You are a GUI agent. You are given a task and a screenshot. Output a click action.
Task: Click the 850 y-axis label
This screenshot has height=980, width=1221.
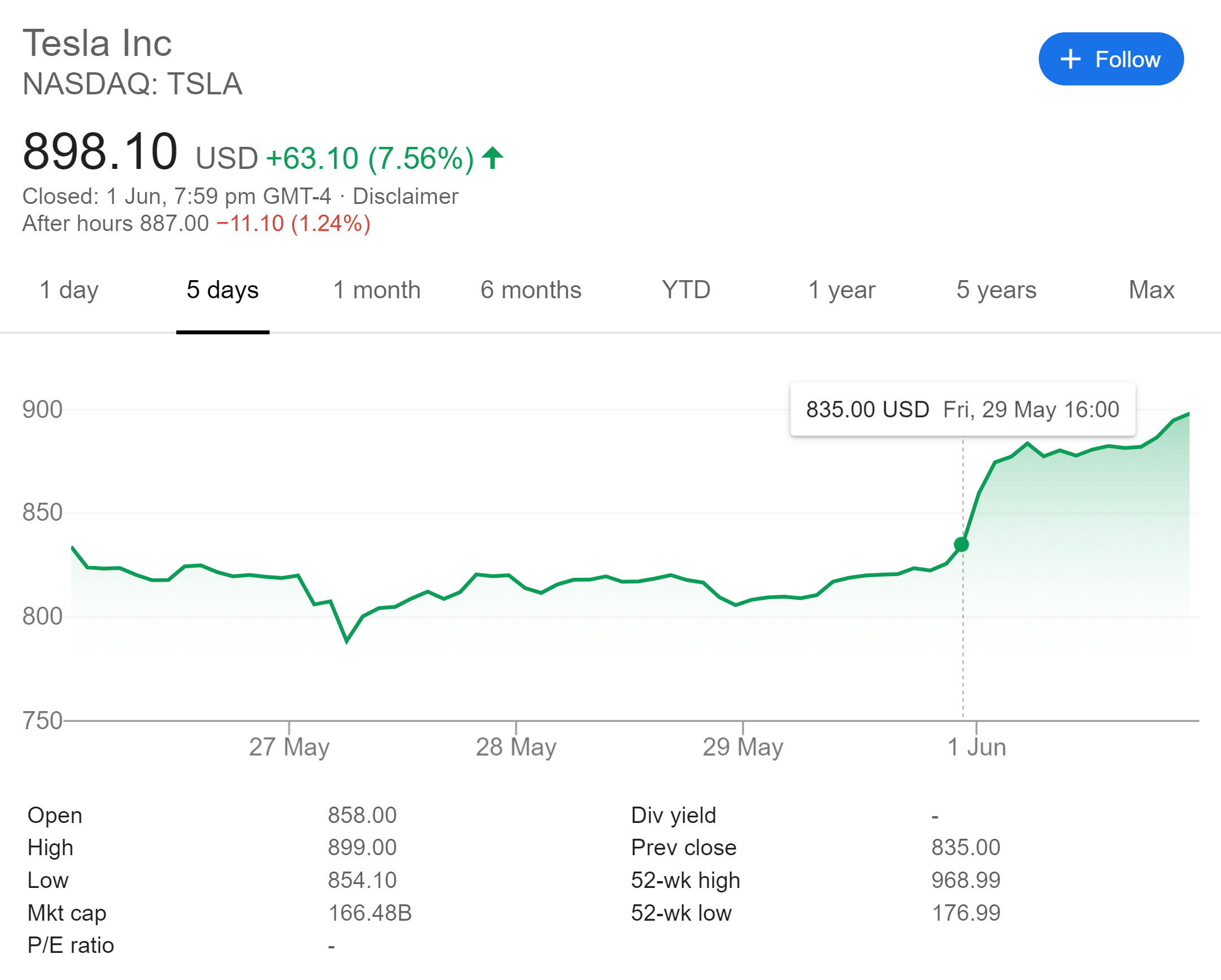coord(42,512)
